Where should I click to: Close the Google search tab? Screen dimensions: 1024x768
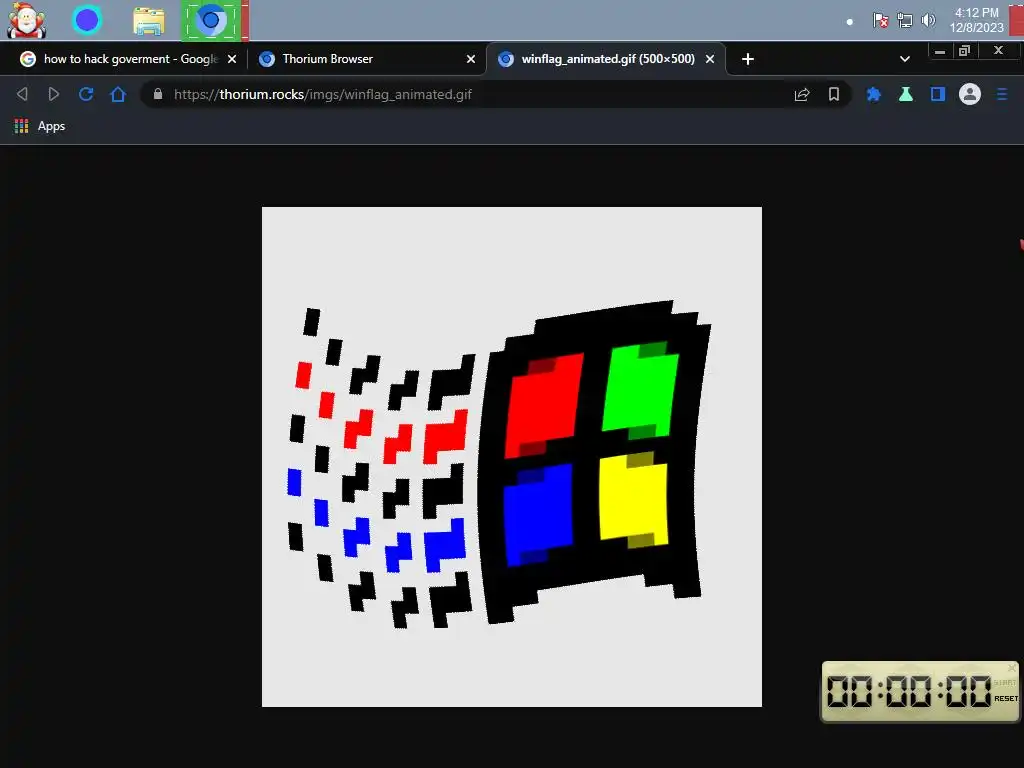tap(232, 59)
